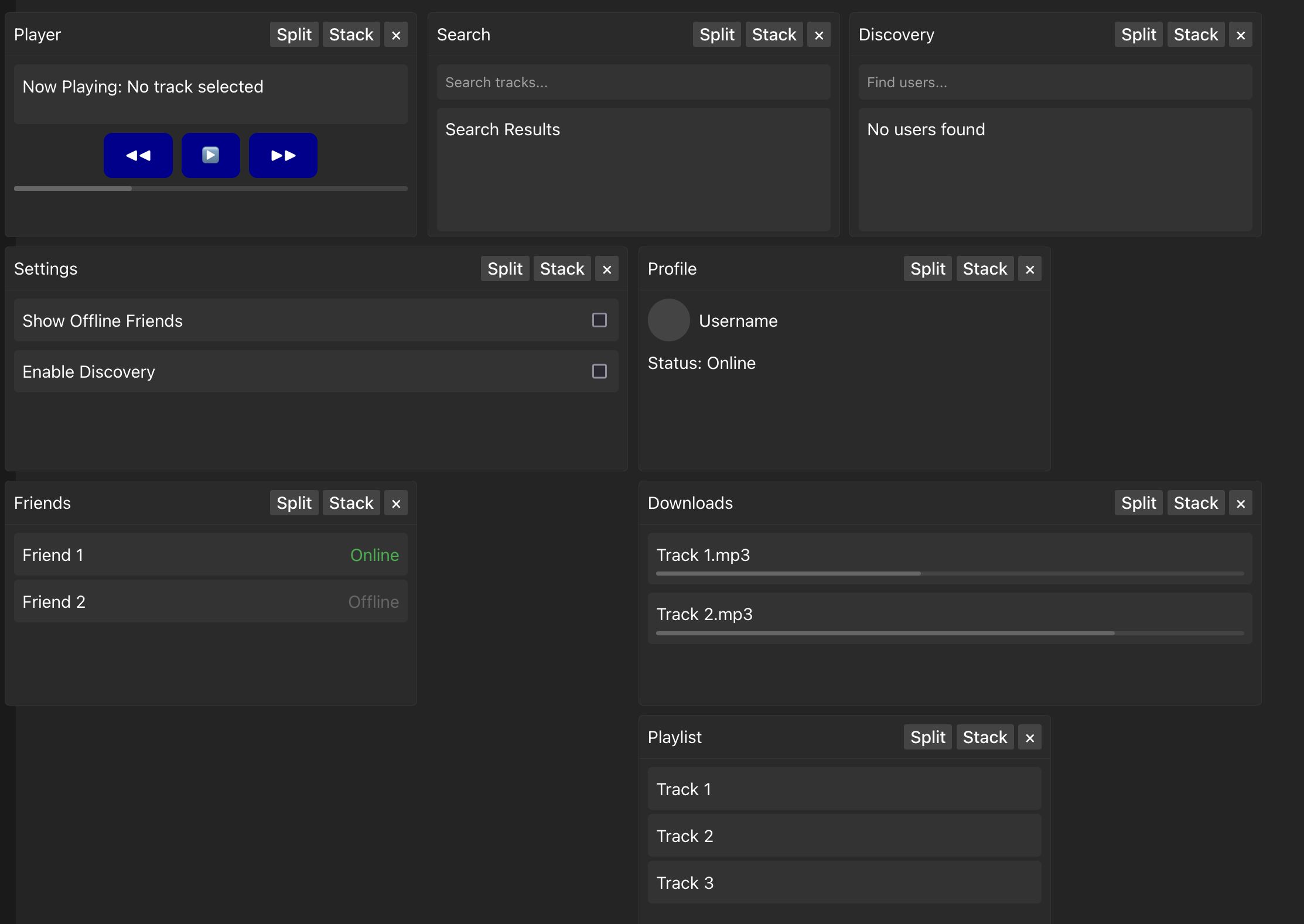The width and height of the screenshot is (1304, 924).
Task: Toggle Show Offline Friends checkbox
Action: (599, 321)
